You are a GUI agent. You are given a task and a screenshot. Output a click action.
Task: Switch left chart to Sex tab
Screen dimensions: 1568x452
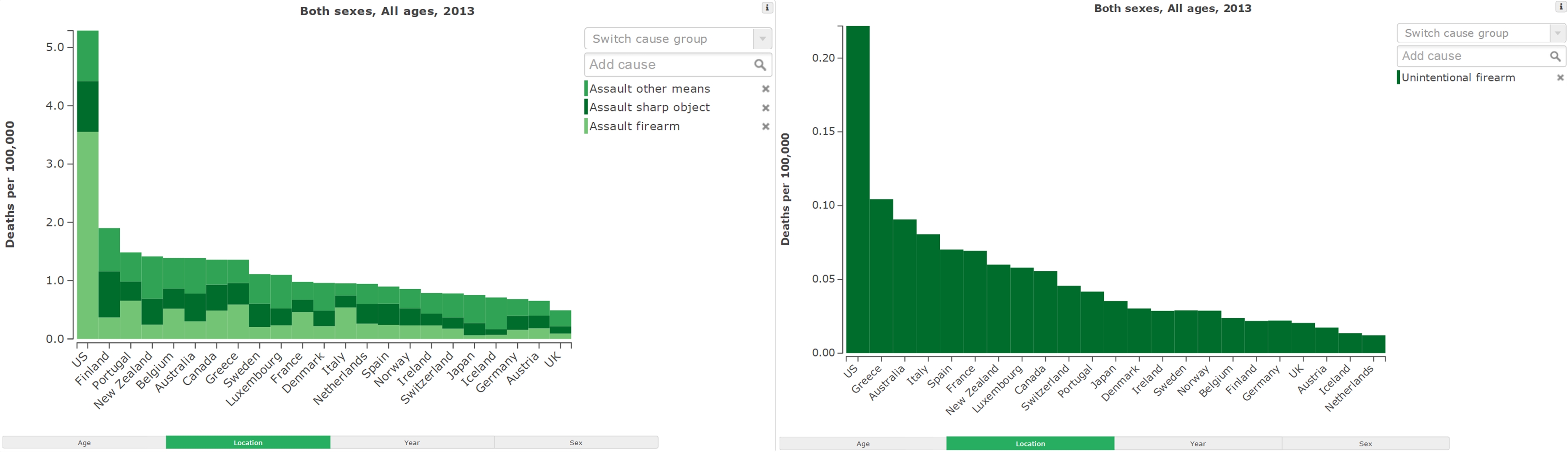pyautogui.click(x=576, y=443)
